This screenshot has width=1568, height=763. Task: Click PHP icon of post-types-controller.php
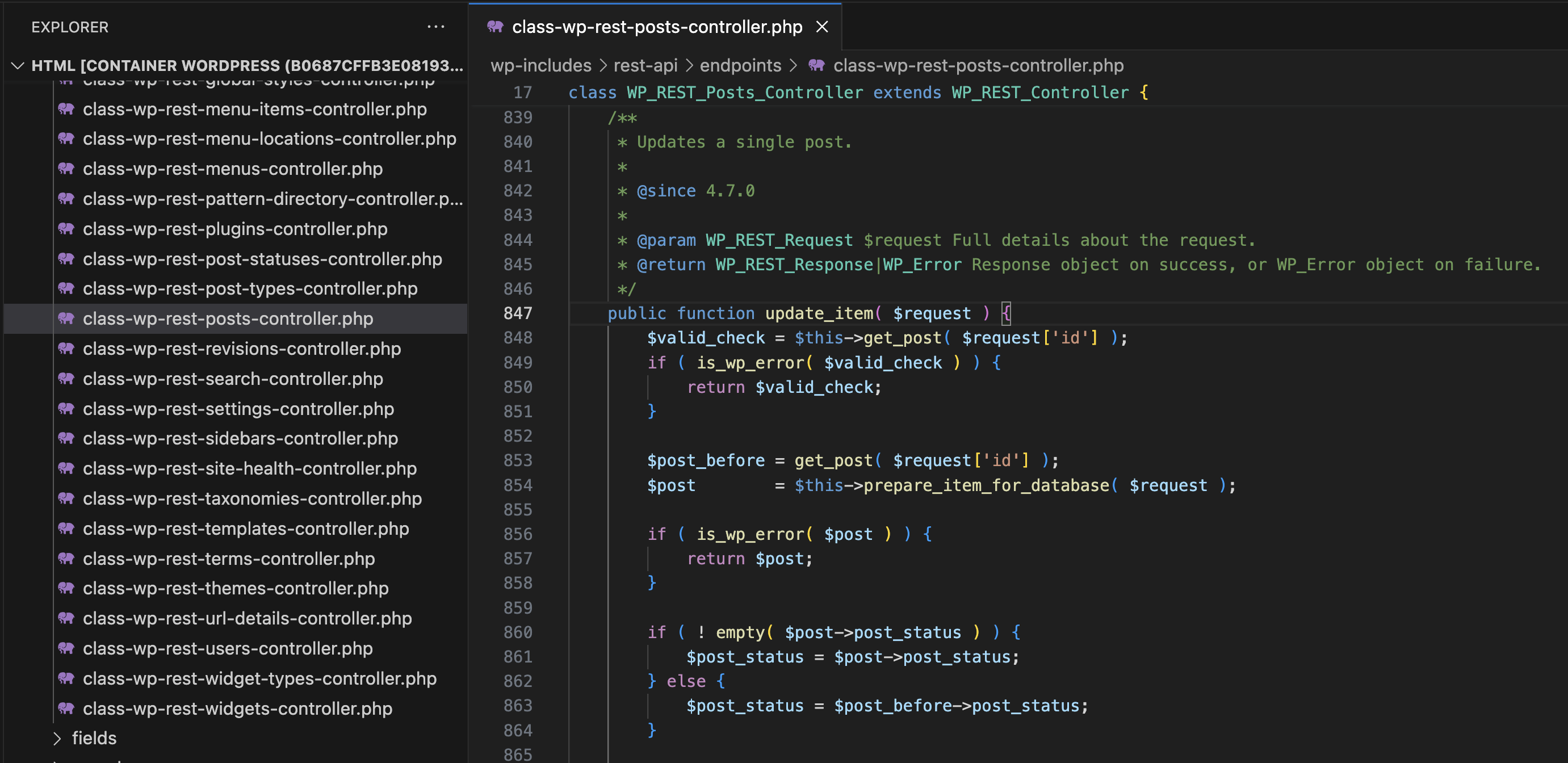(66, 288)
